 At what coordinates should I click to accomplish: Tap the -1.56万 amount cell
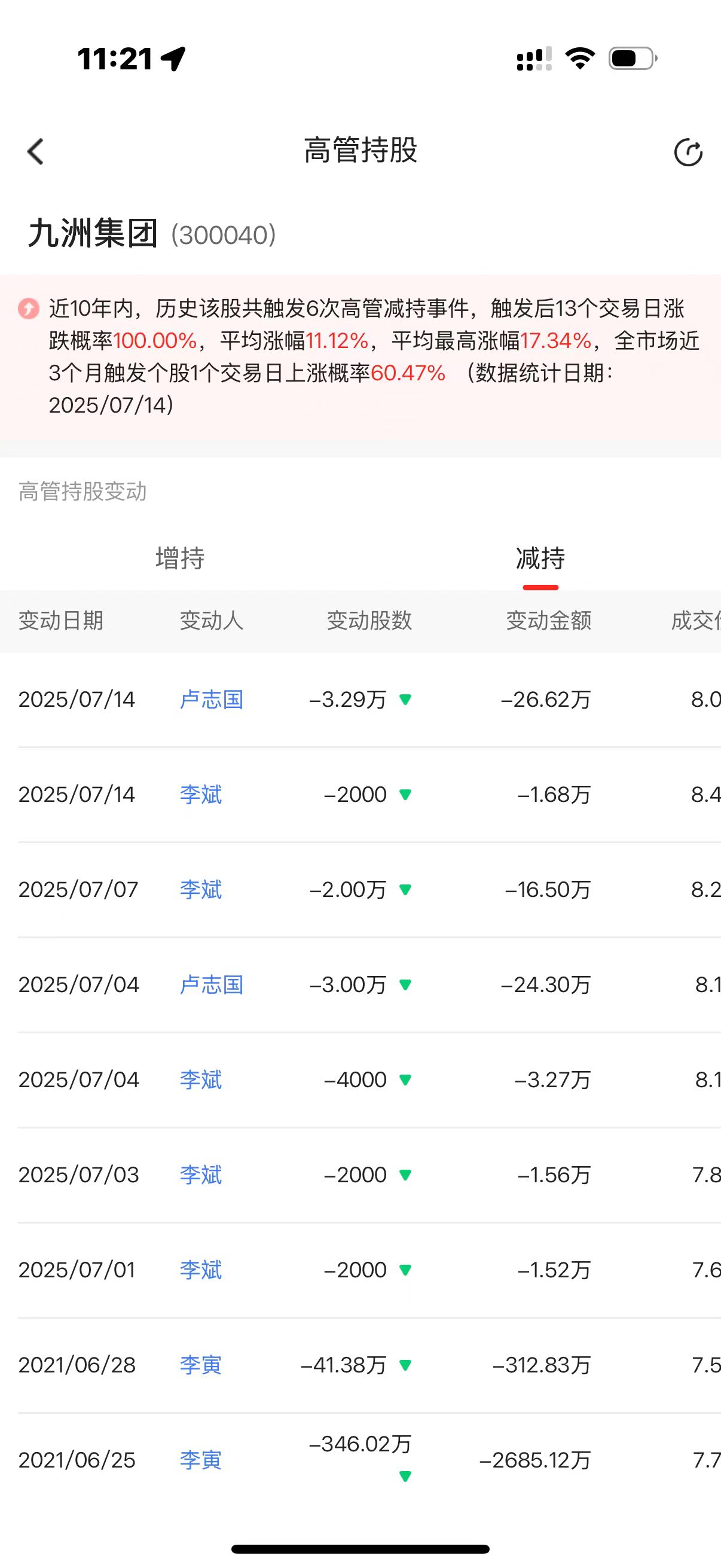pos(554,1175)
